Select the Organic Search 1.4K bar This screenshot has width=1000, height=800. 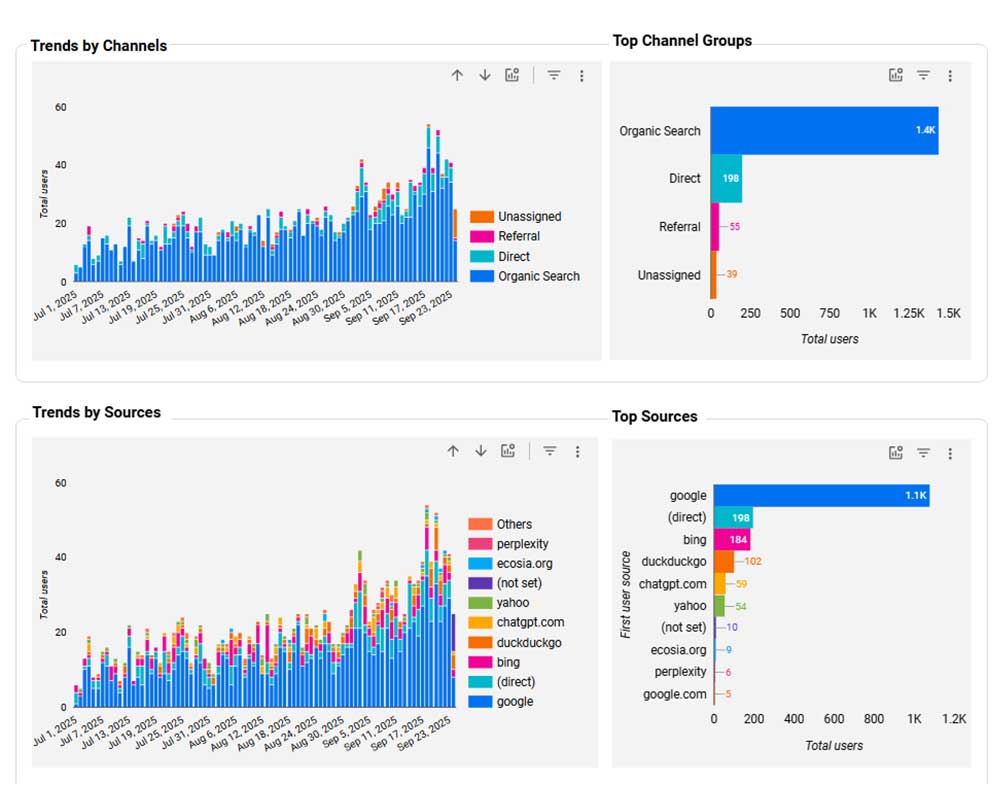(824, 130)
